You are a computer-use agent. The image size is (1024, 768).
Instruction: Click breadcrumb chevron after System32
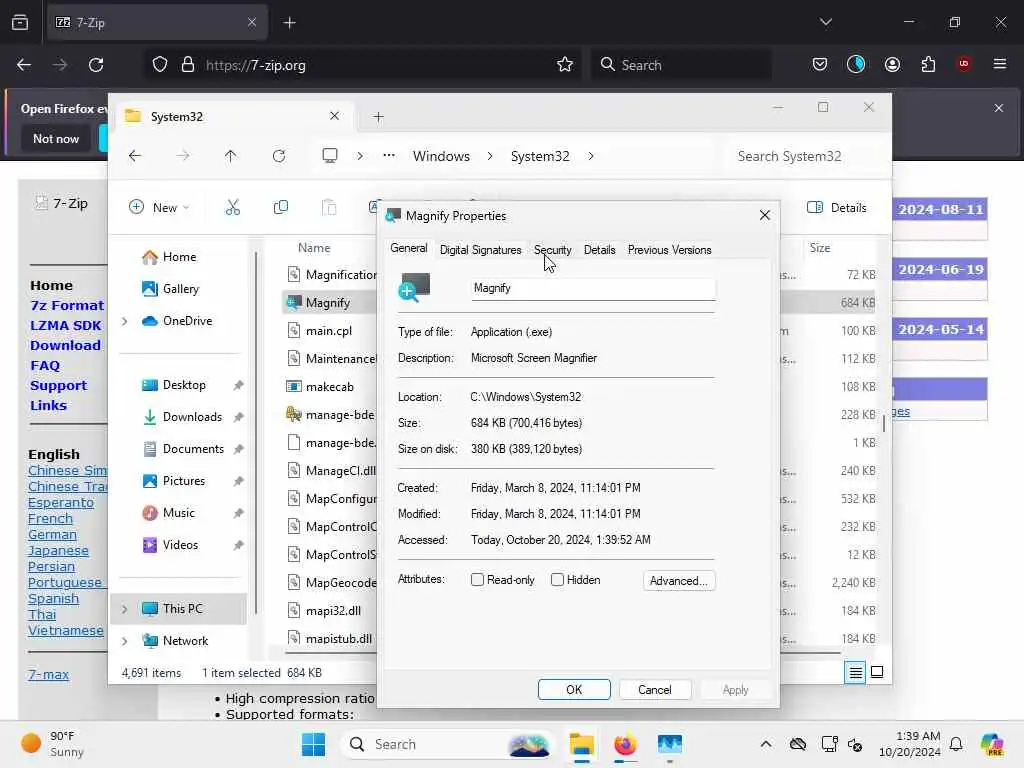point(591,156)
